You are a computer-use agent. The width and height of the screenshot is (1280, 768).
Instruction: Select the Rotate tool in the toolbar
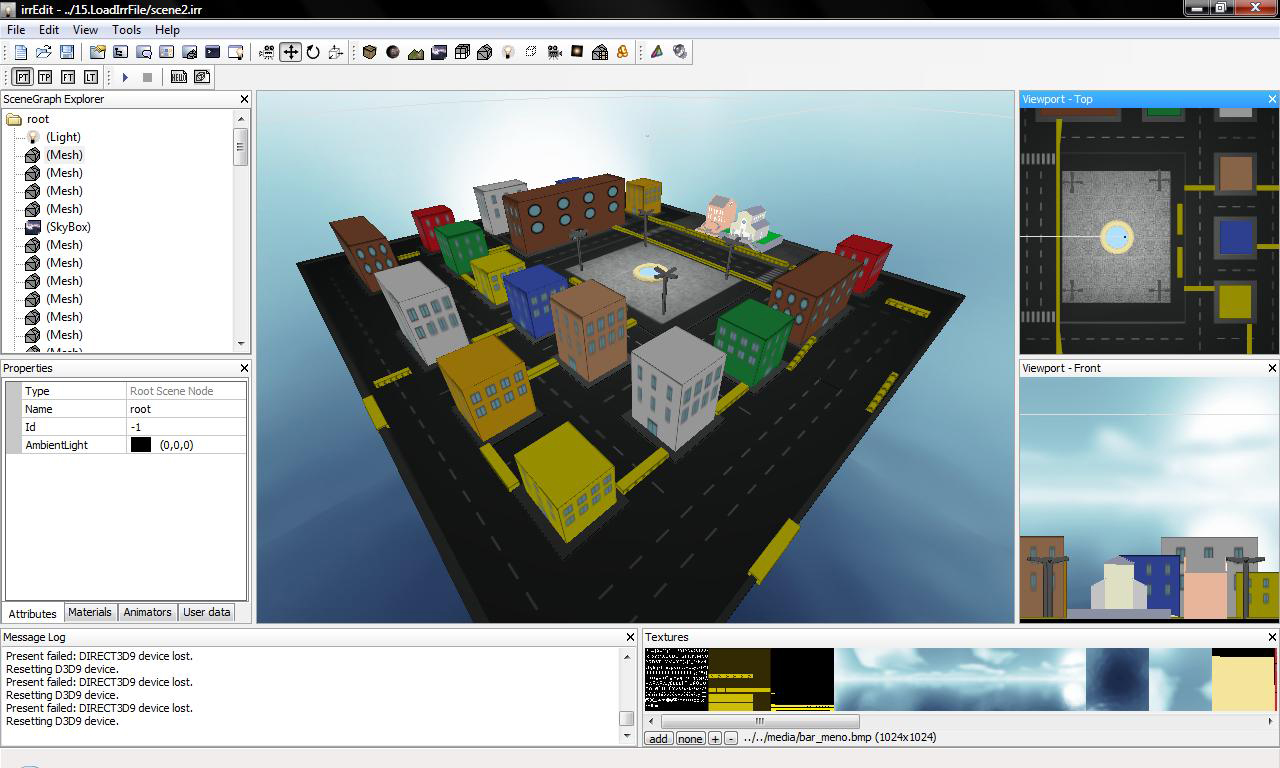click(313, 52)
